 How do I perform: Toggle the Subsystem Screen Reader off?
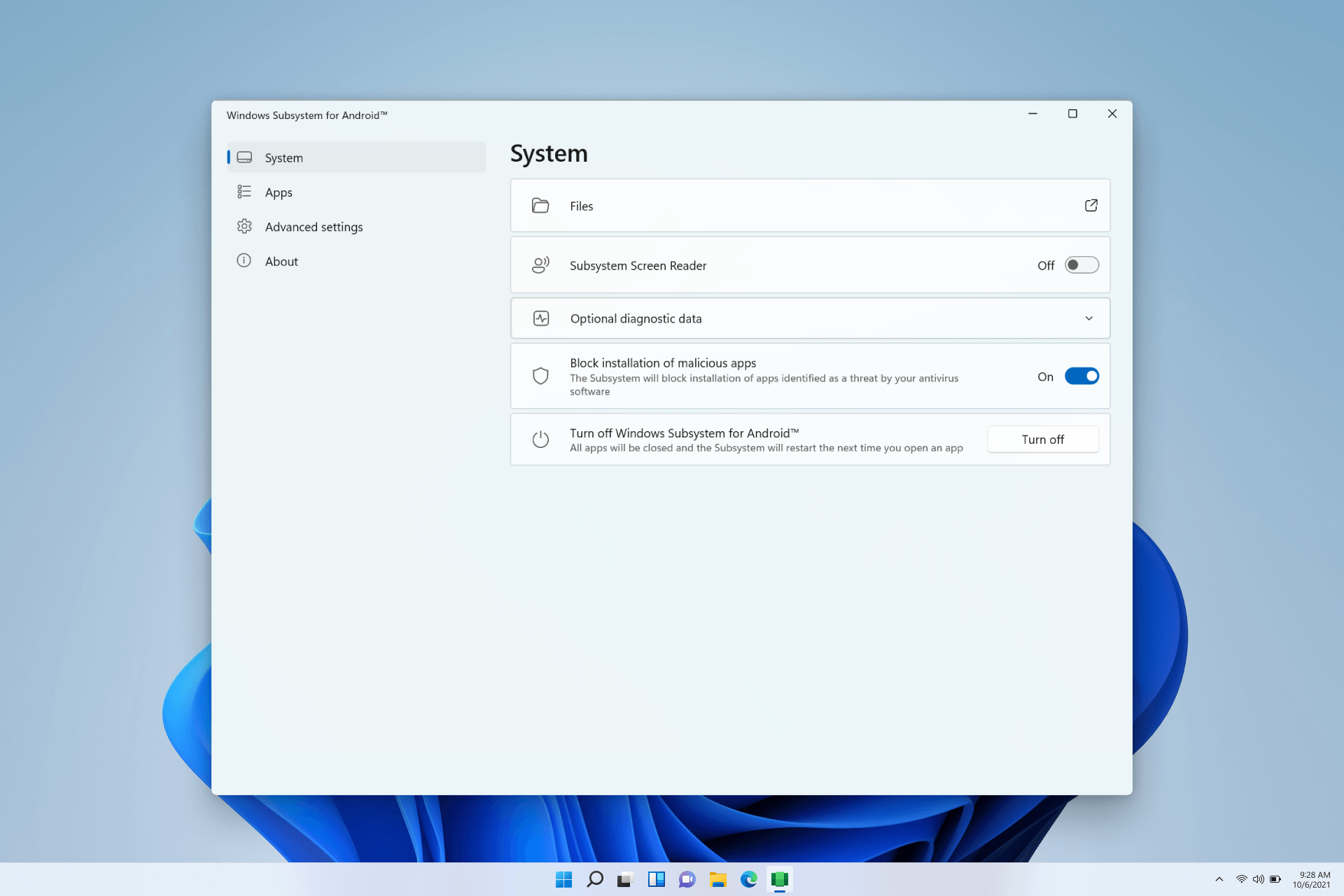coord(1080,265)
